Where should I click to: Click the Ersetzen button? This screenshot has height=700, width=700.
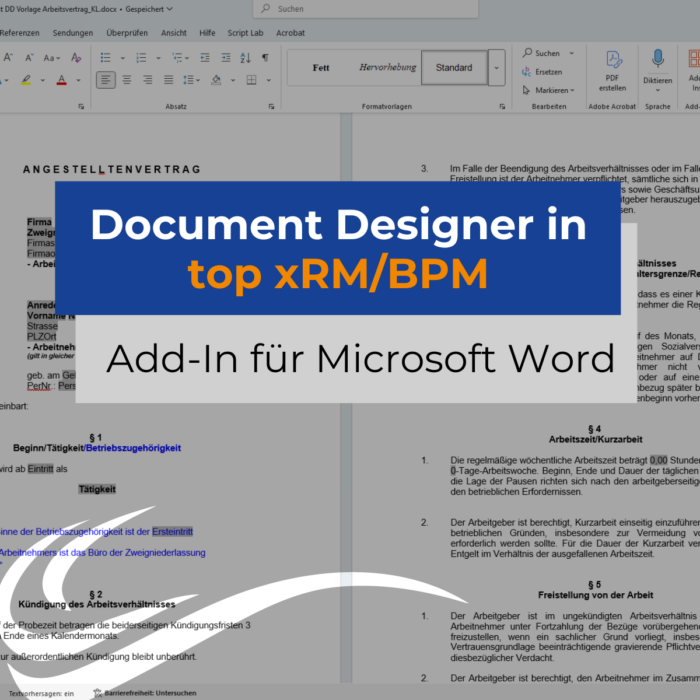pyautogui.click(x=547, y=71)
